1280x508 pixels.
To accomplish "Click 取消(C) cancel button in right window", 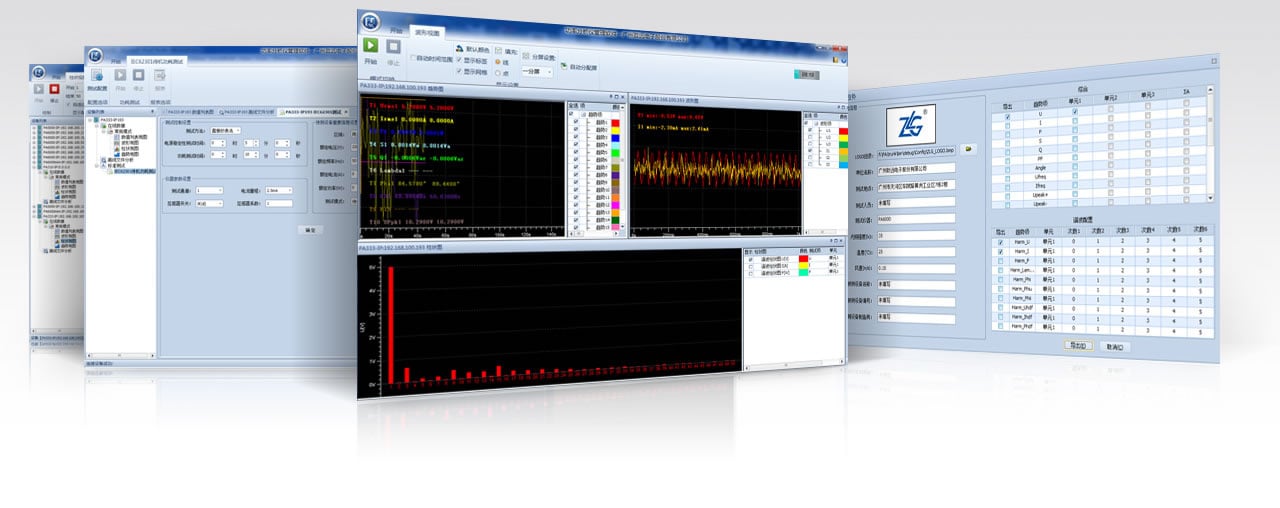I will point(1114,346).
